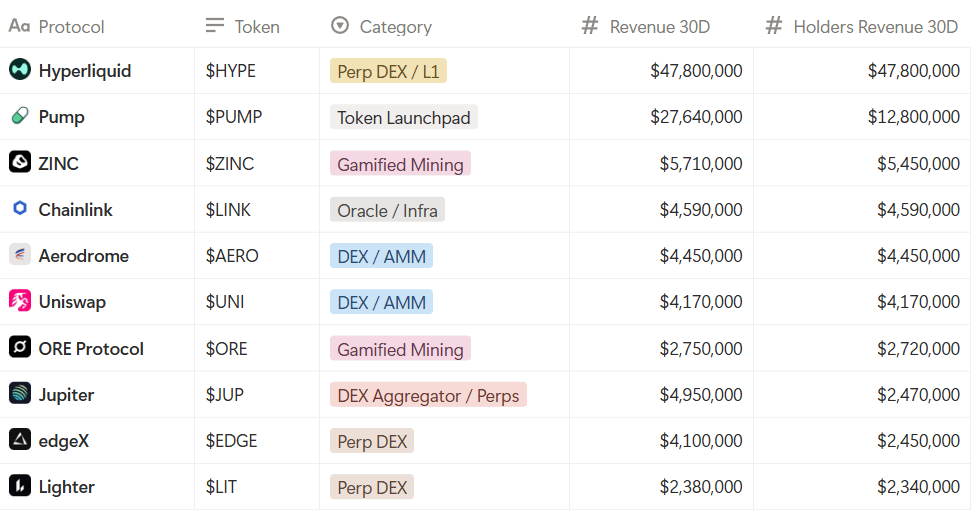Click the edgeX logo icon
Image resolution: width=971 pixels, height=510 pixels.
coord(20,439)
